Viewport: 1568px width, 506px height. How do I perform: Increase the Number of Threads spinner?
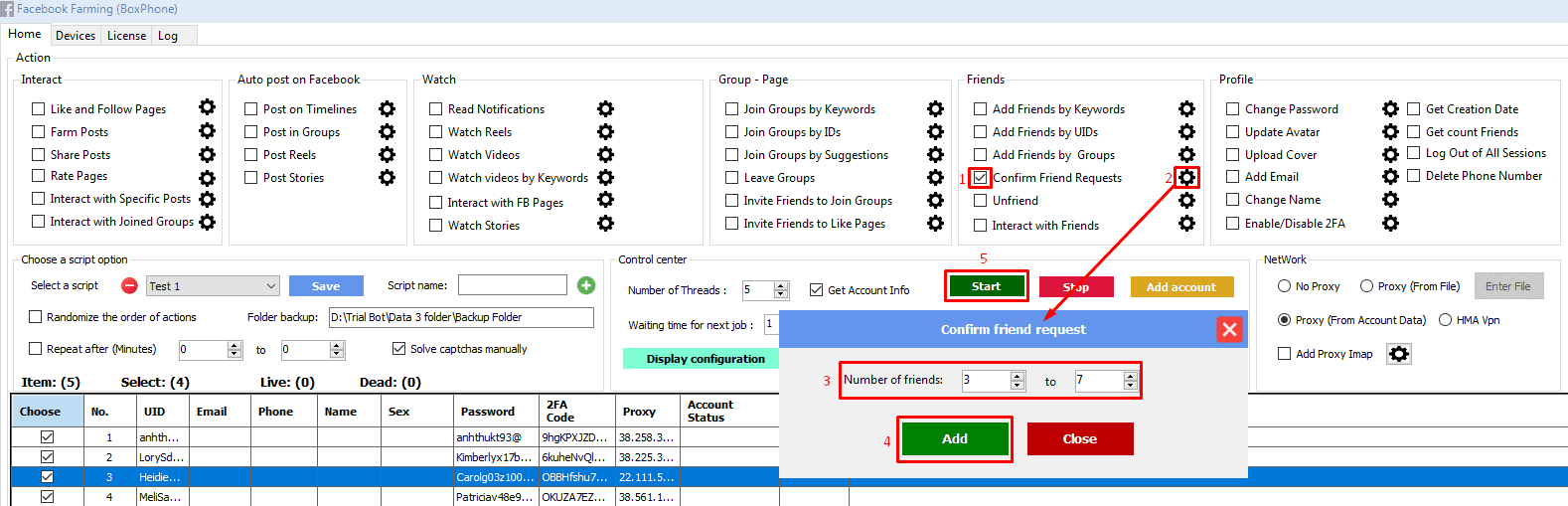coord(781,285)
